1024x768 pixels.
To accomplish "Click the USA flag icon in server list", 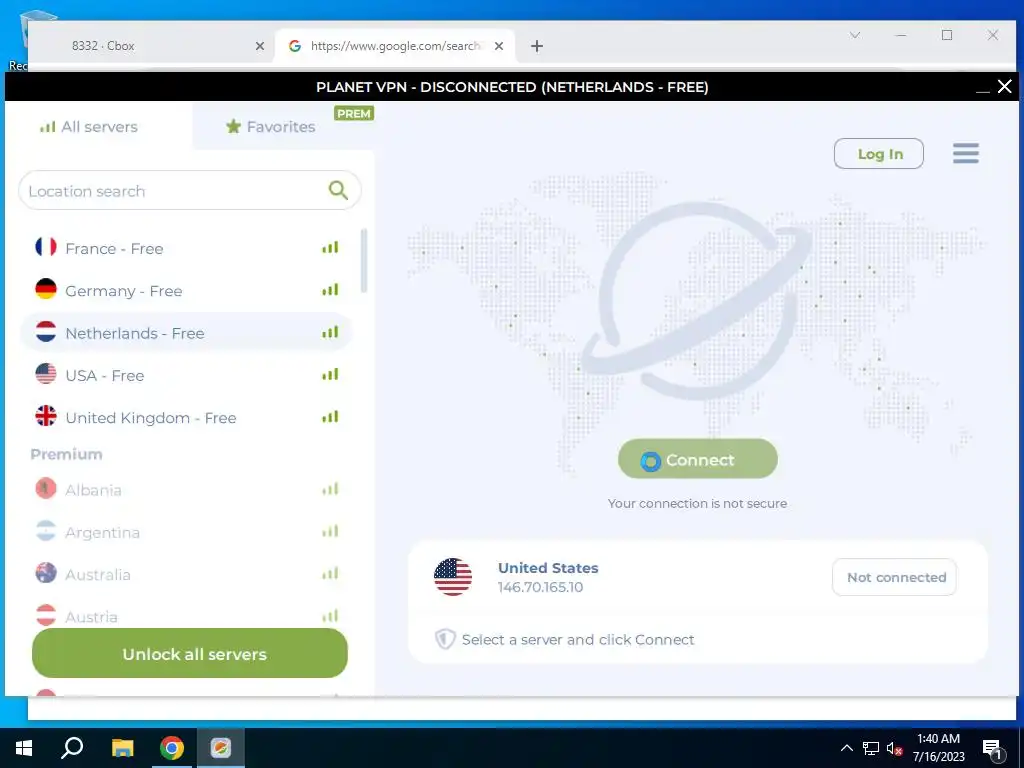I will click(46, 374).
